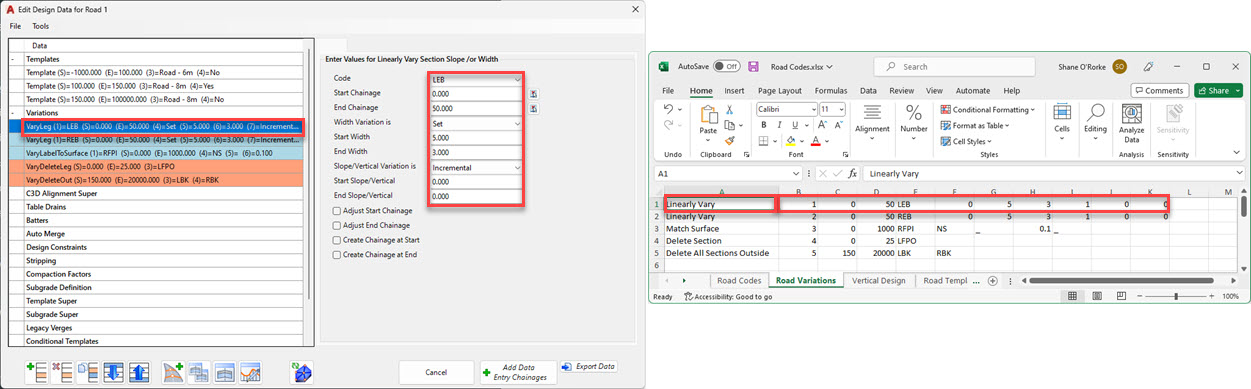
Task: Click the Excel zoom slider handle
Action: 1175,297
